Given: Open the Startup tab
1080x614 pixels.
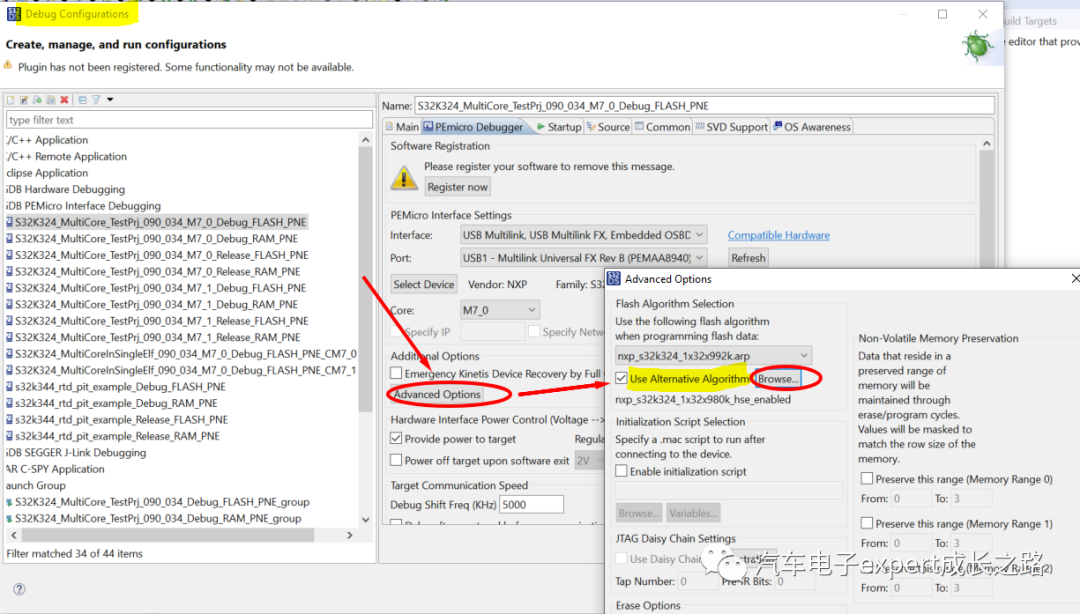Looking at the screenshot, I should [559, 127].
